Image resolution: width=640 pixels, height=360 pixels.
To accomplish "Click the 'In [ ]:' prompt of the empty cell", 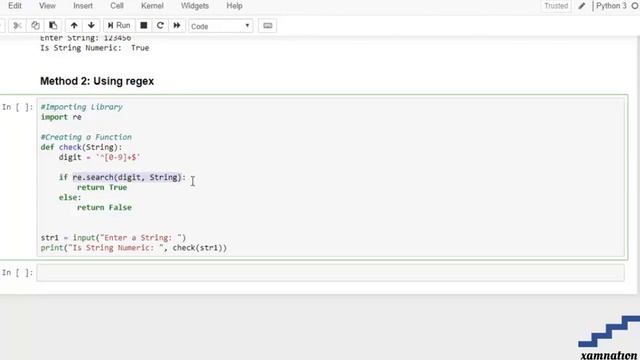I will click(x=18, y=273).
